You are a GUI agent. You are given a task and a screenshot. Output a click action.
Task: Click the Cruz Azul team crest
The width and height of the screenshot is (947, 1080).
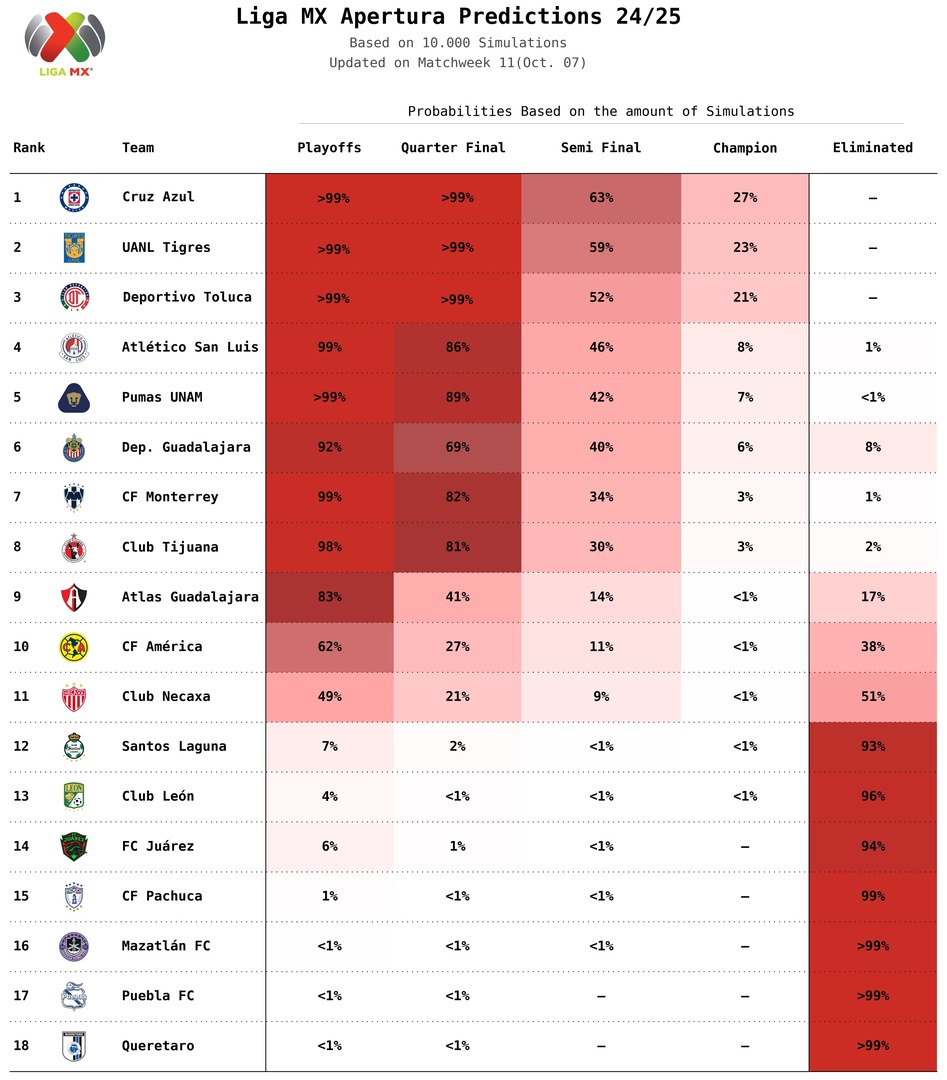74,197
